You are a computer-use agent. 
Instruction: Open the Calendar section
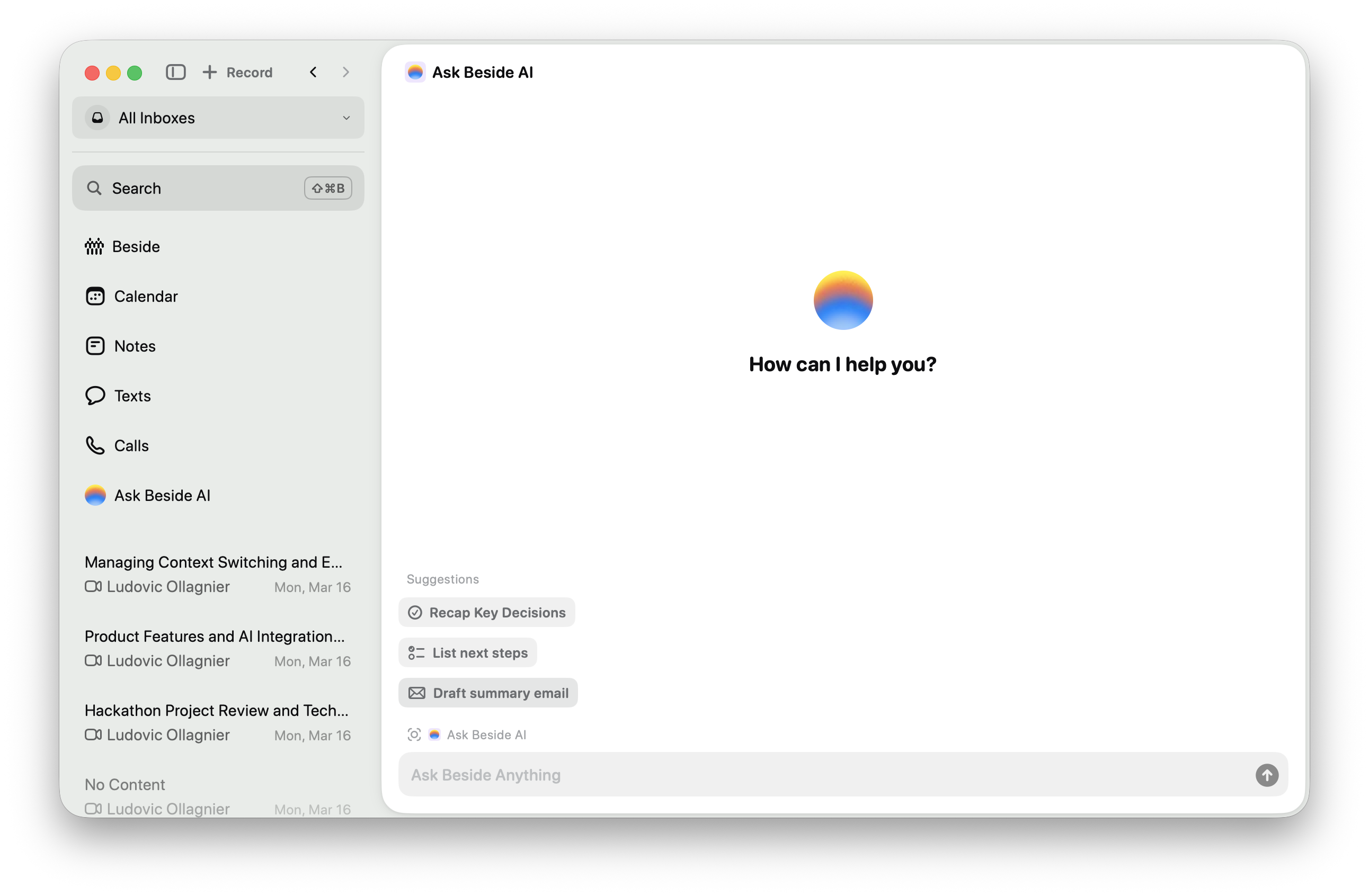click(x=218, y=296)
